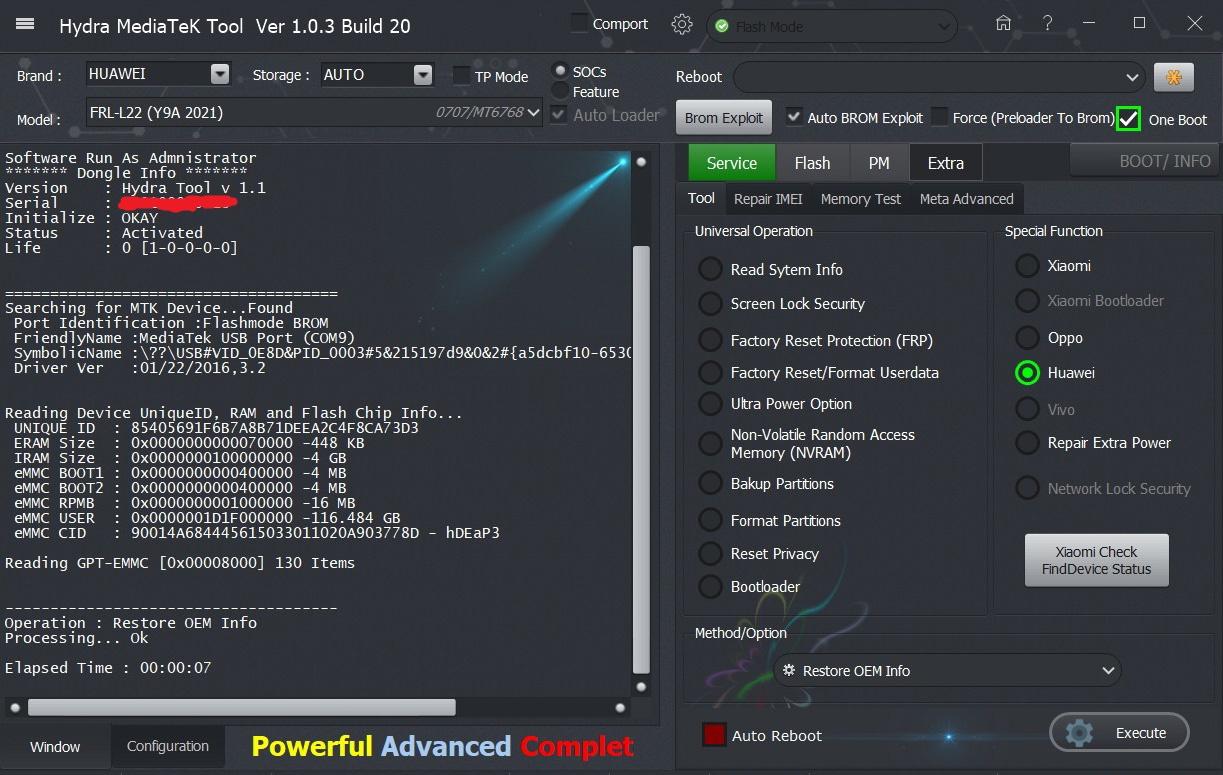
Task: Uncheck the One Boot checkbox
Action: click(x=1128, y=119)
